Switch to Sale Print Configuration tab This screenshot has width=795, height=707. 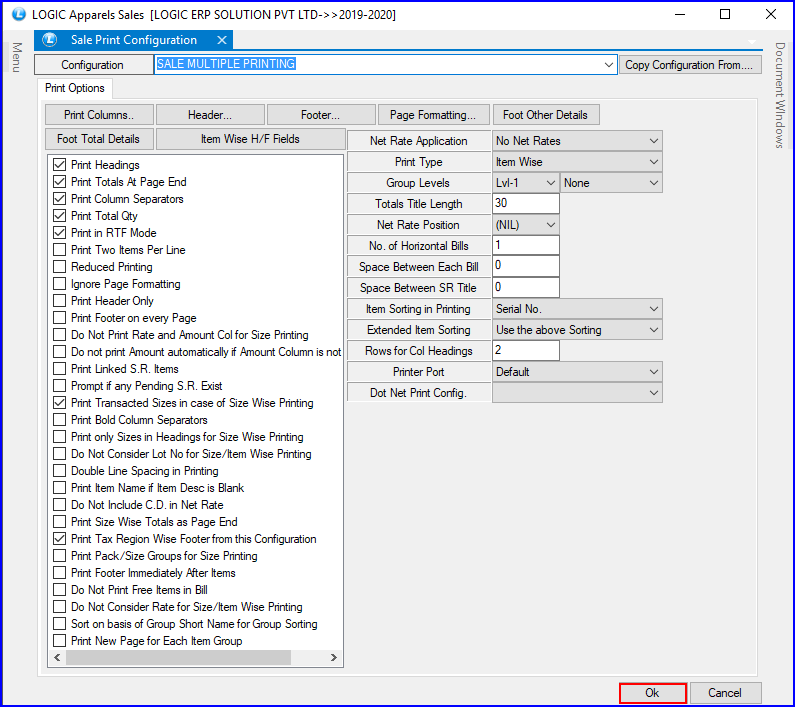tap(133, 40)
